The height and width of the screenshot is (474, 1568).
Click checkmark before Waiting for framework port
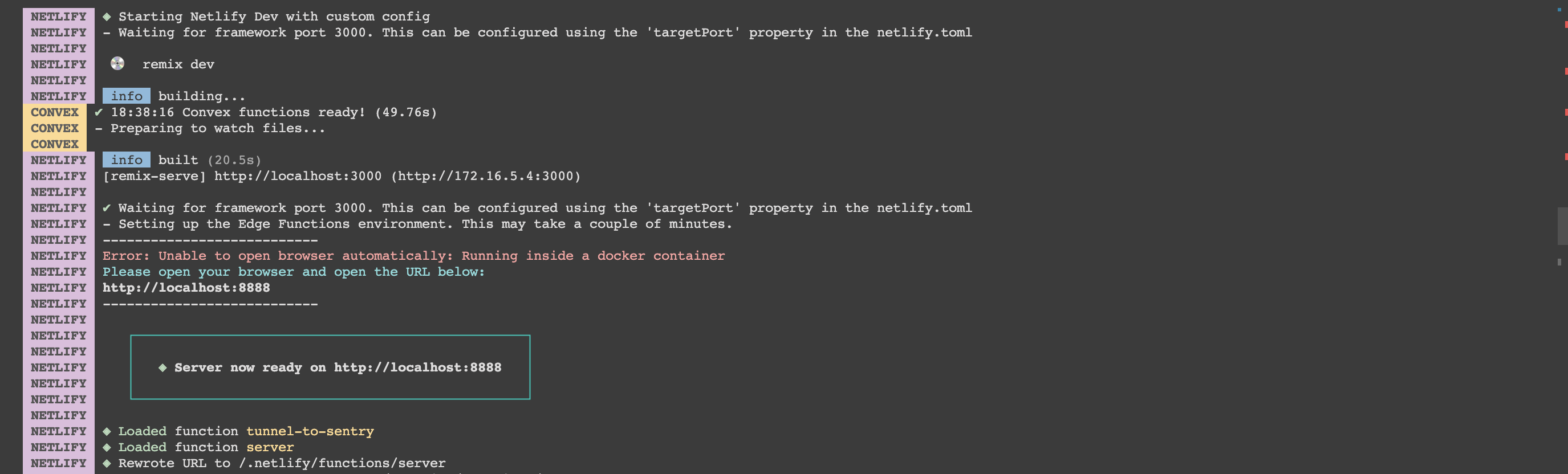coord(107,208)
